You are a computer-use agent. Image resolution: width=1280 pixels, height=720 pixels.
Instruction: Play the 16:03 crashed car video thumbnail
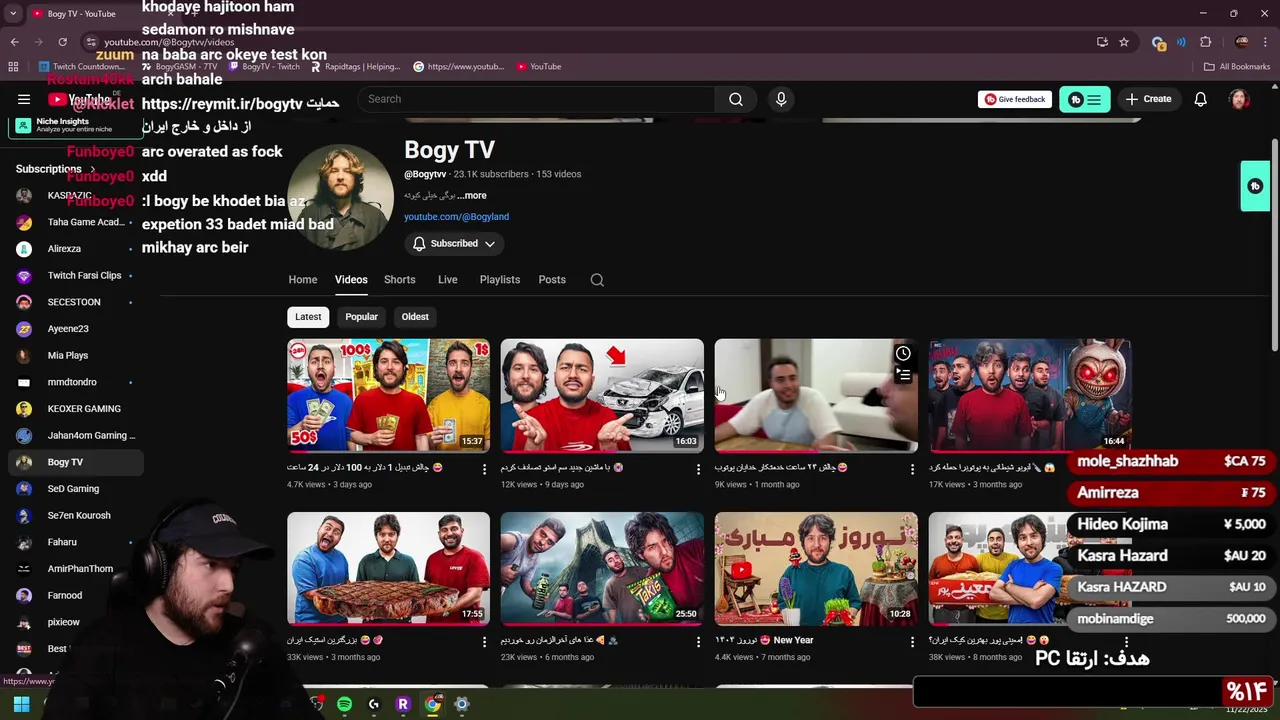point(602,395)
